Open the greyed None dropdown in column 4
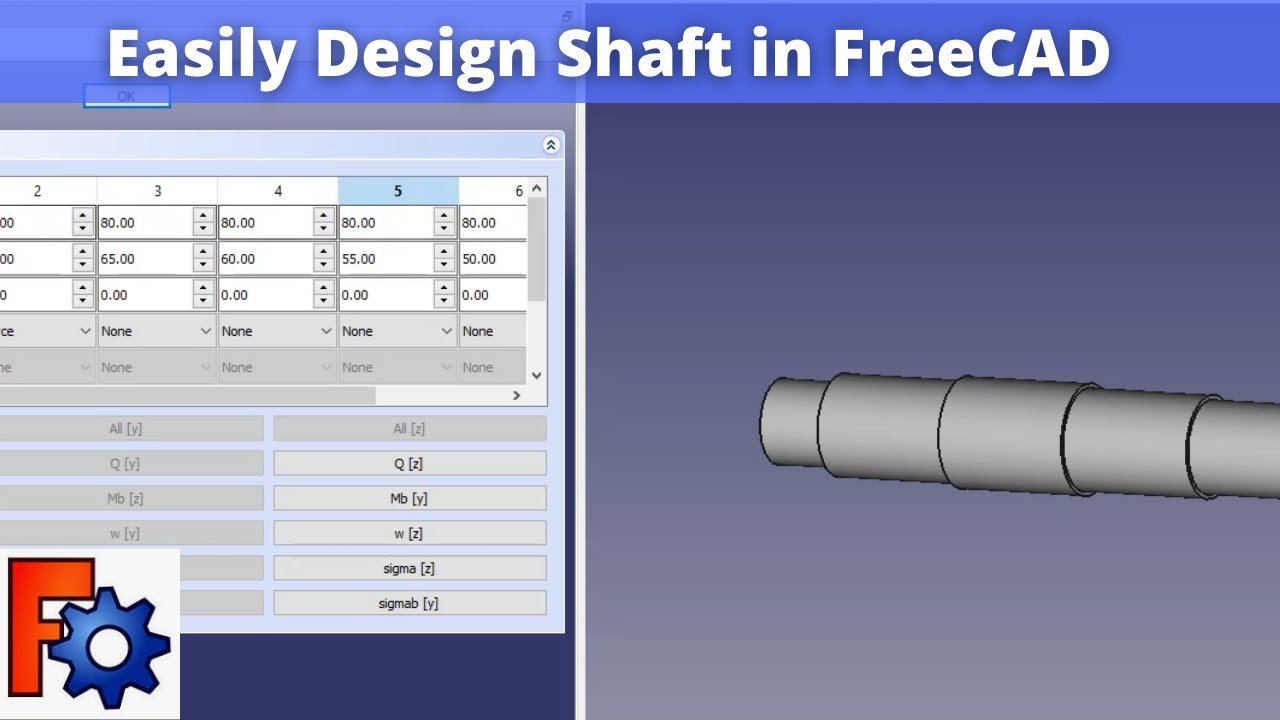Screen dimensions: 1280x720 [x=277, y=367]
